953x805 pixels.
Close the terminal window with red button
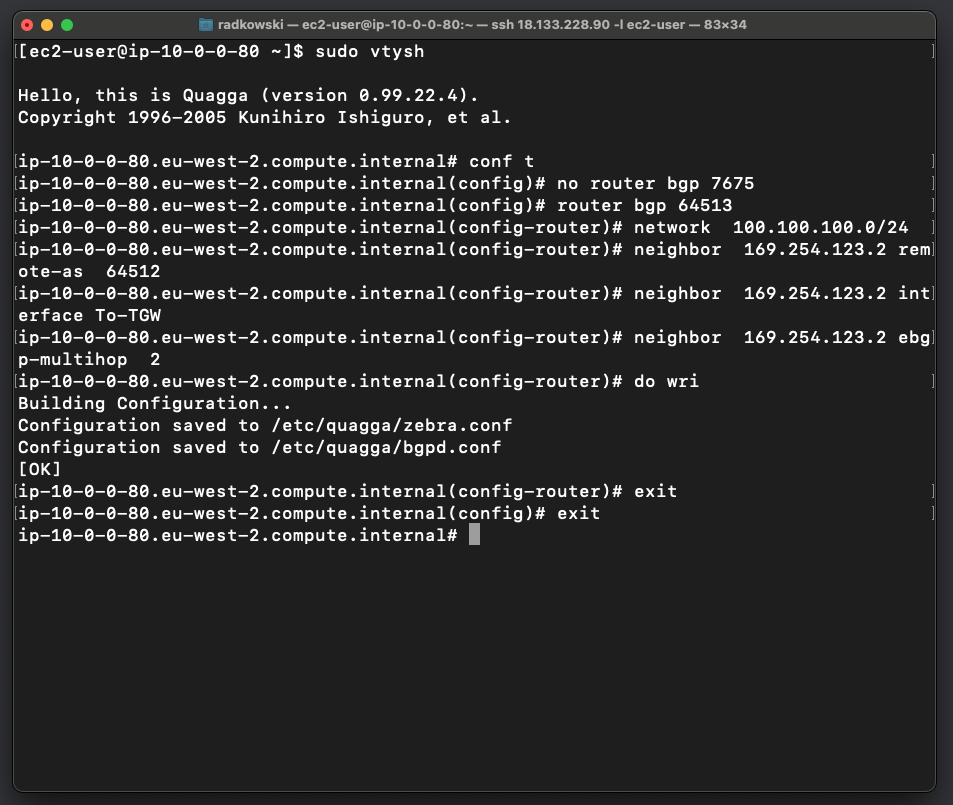[x=27, y=25]
